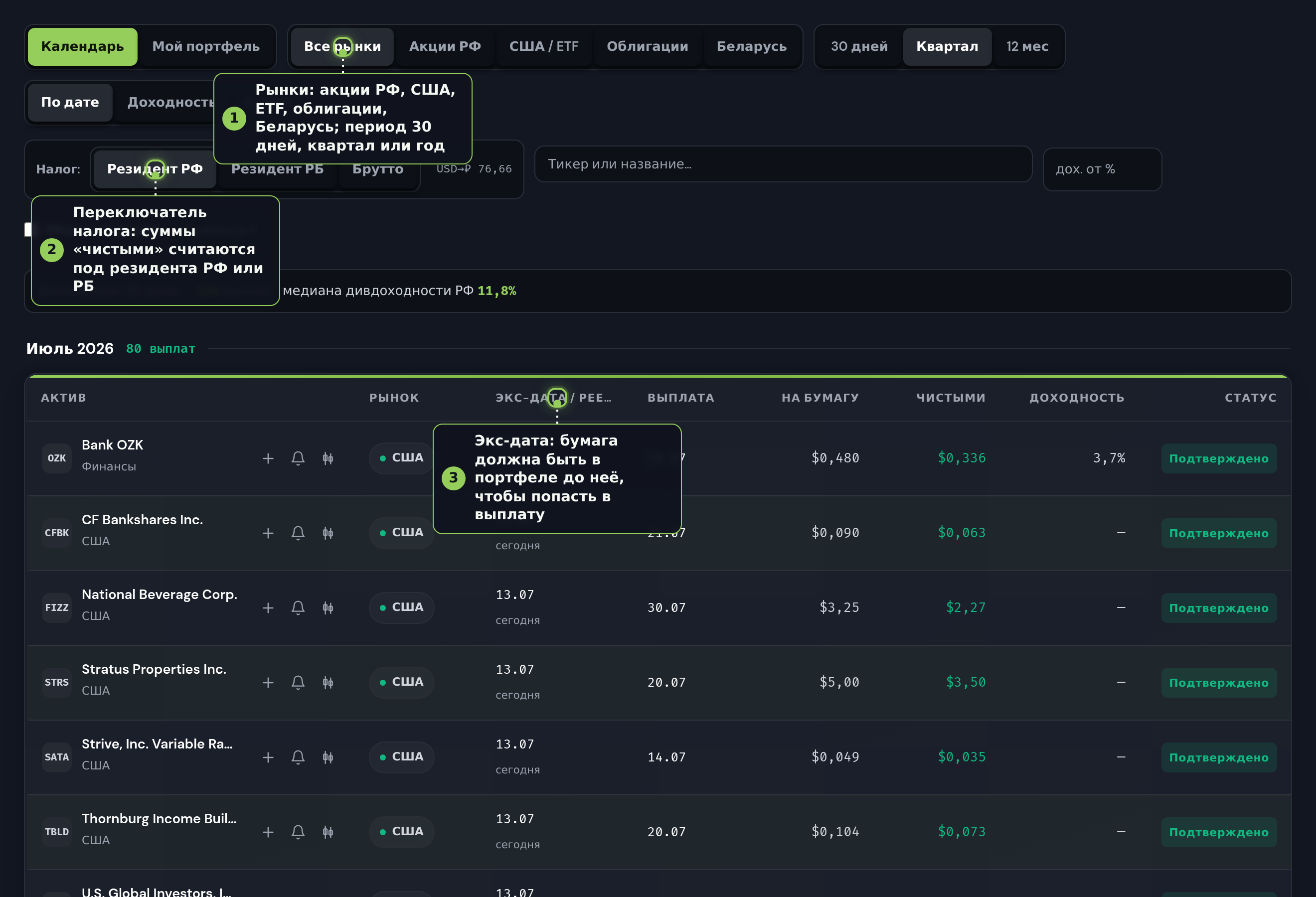Show the Облигации market
The height and width of the screenshot is (897, 1316).
[x=648, y=46]
